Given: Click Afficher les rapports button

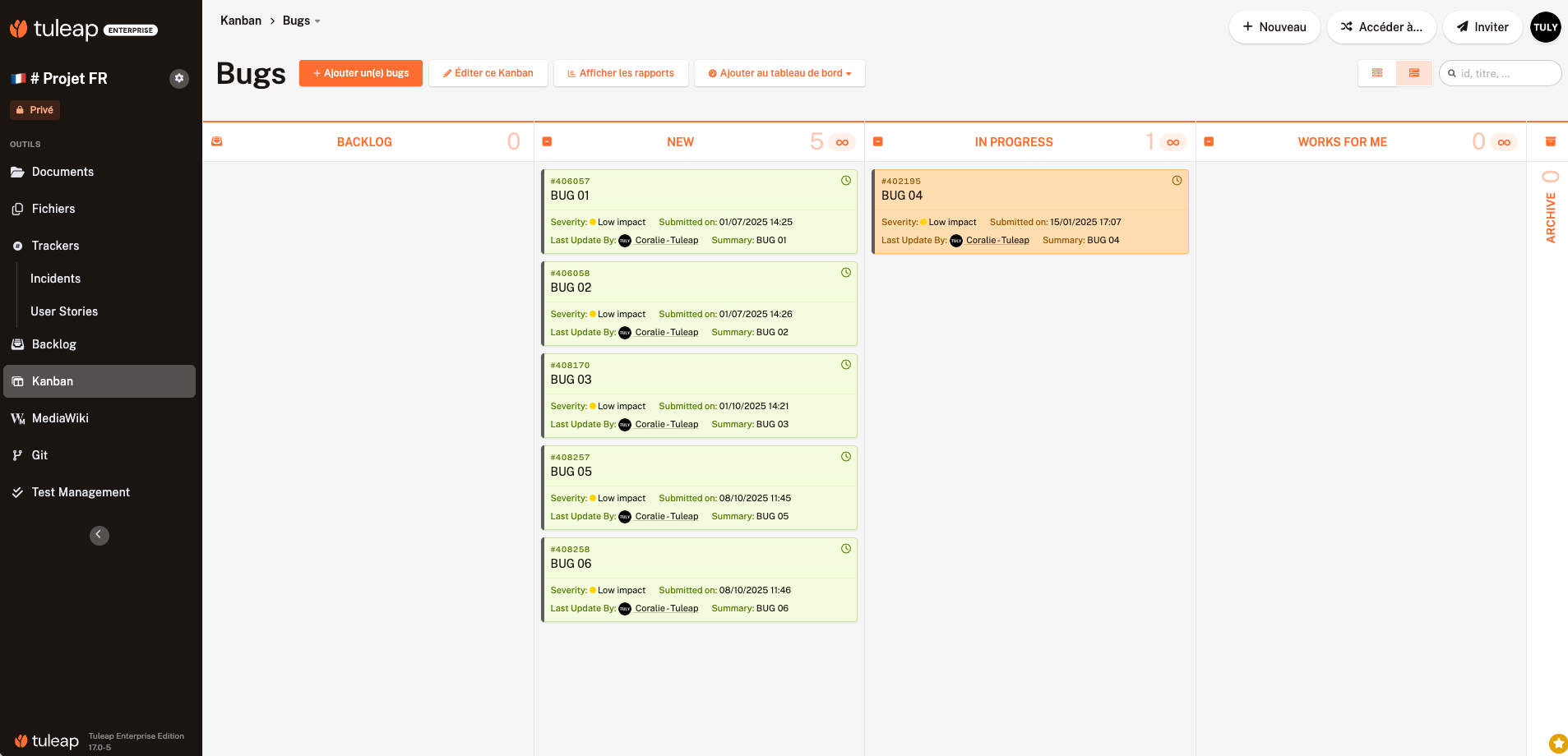Looking at the screenshot, I should (x=621, y=73).
